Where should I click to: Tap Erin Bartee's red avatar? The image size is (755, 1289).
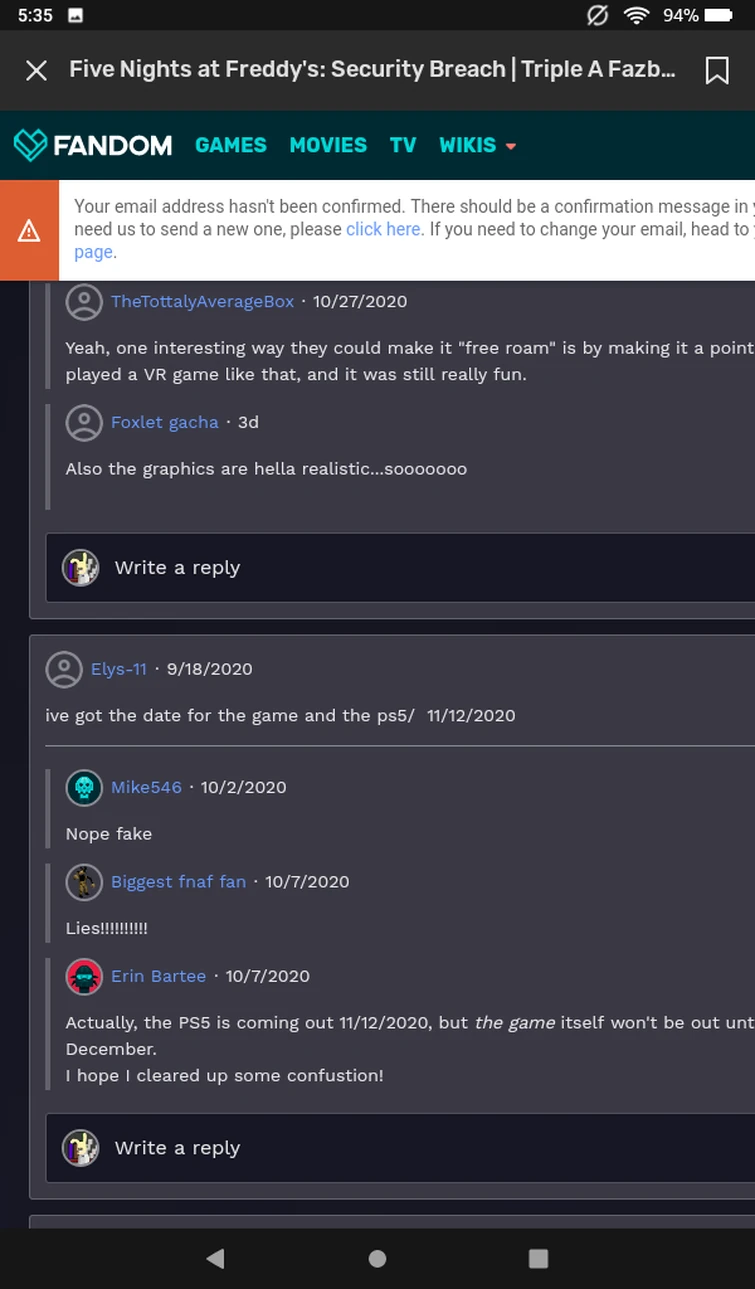pyautogui.click(x=84, y=976)
